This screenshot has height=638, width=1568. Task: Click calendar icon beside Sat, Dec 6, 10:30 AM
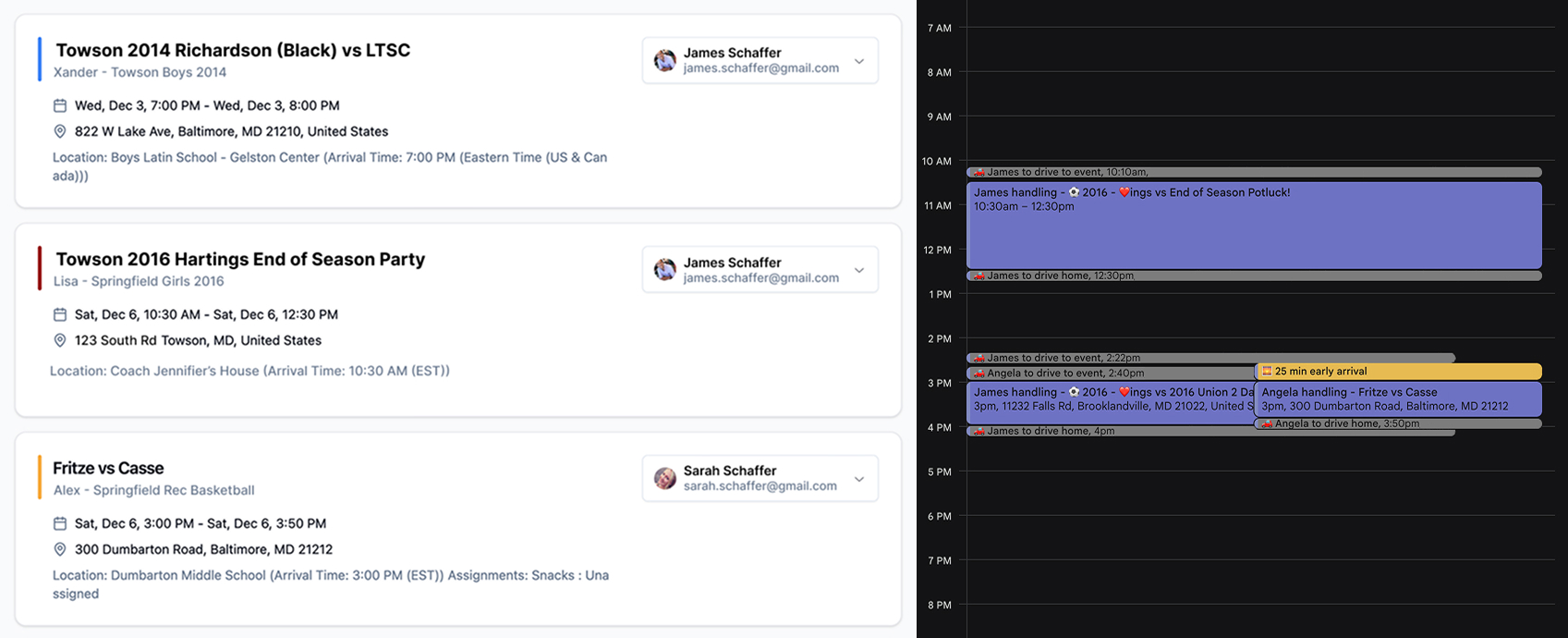pyautogui.click(x=60, y=314)
